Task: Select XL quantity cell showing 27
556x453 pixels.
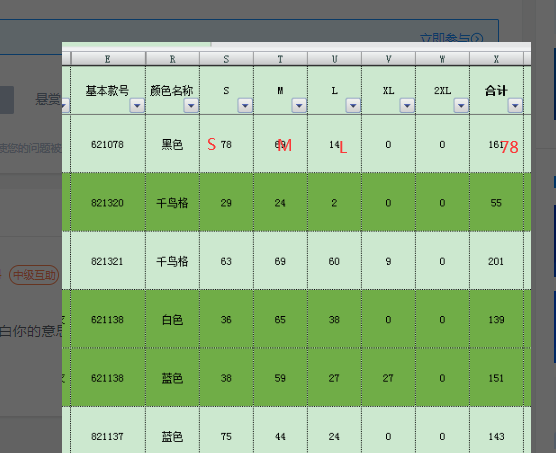Action: (x=388, y=378)
